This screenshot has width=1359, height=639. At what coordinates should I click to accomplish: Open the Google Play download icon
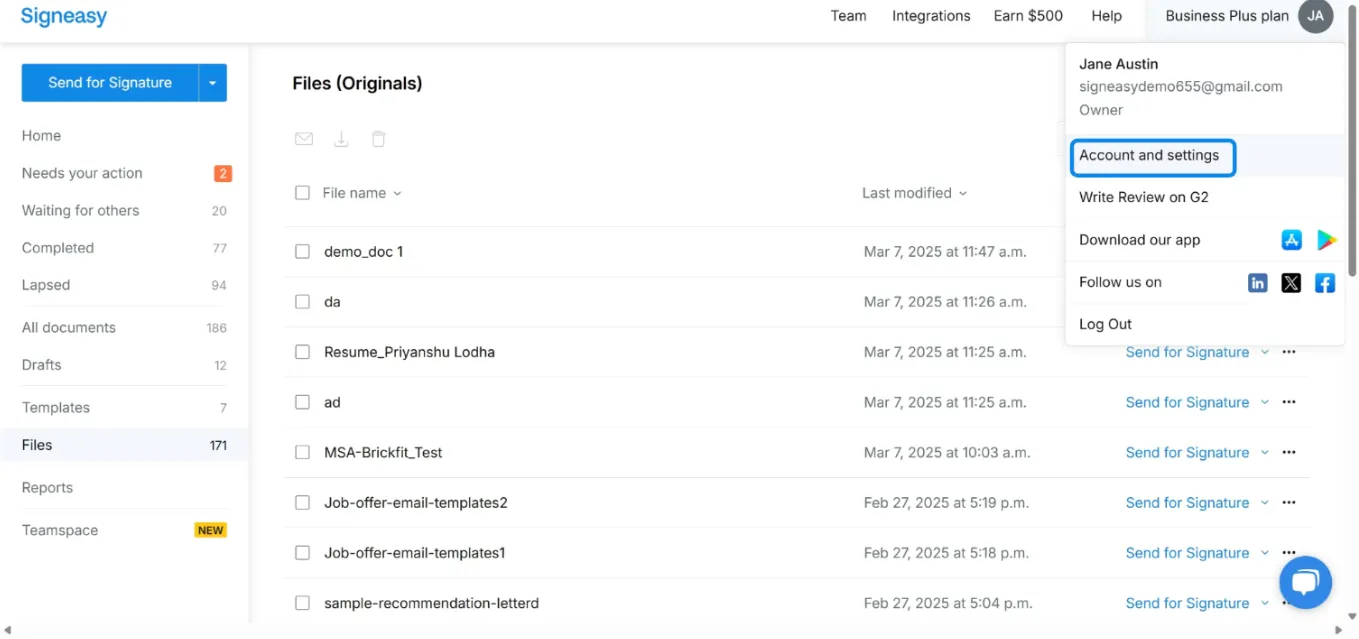pyautogui.click(x=1326, y=240)
